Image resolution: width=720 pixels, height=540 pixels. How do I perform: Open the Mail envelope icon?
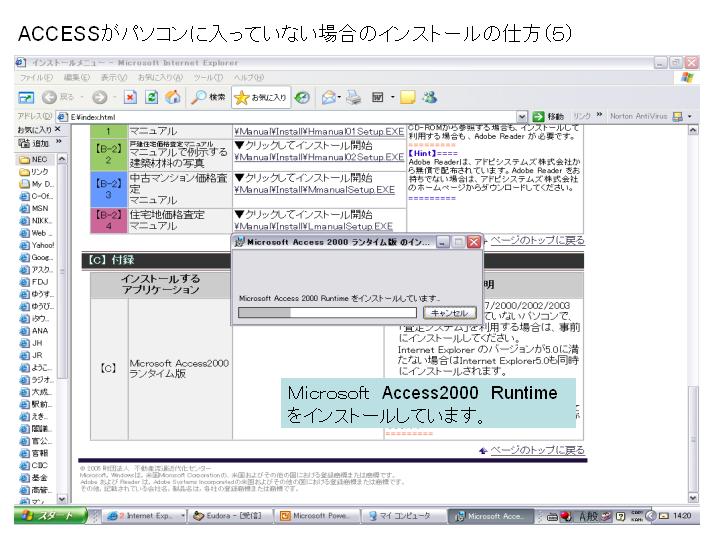[328, 97]
